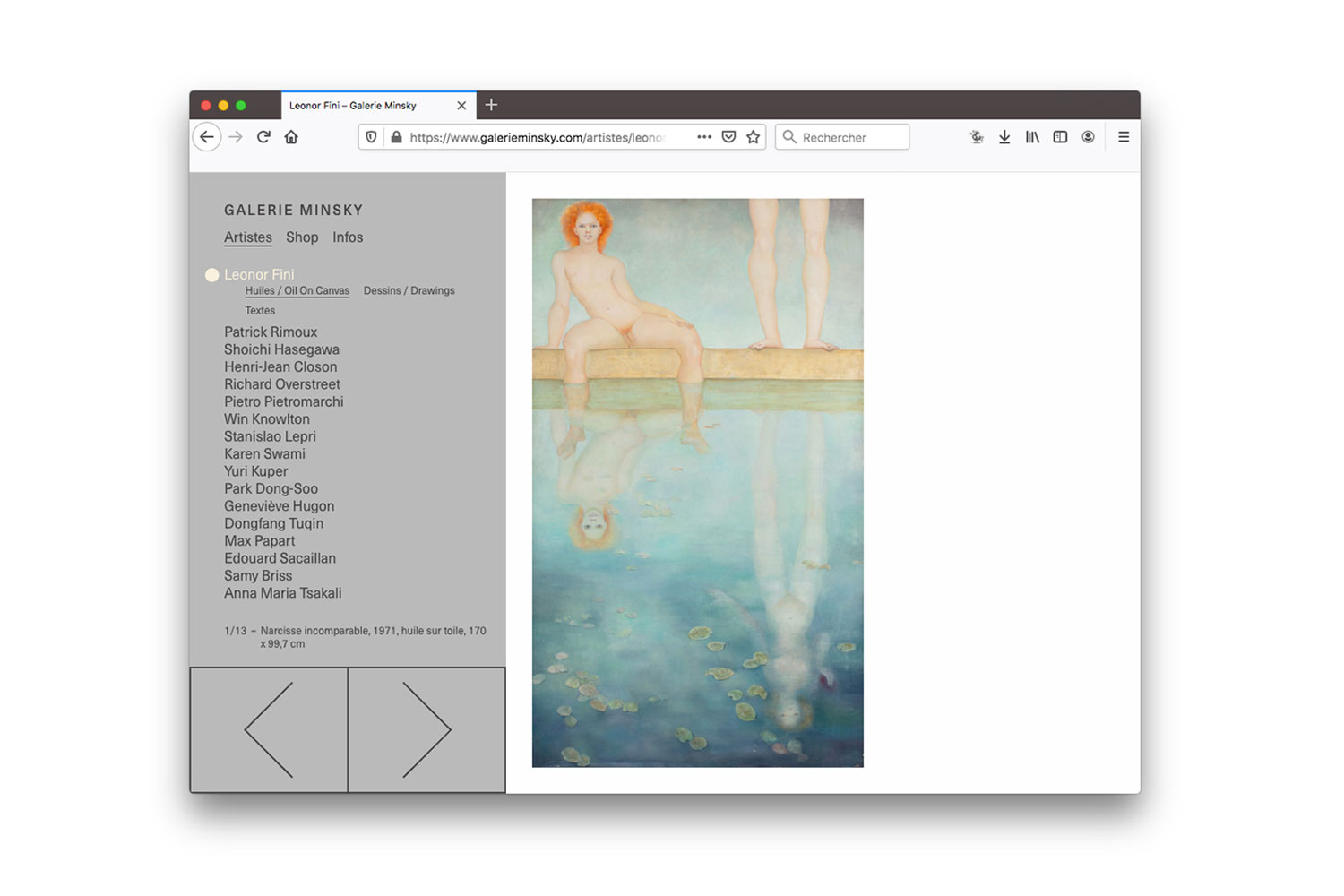Open a new tab with plus button
Viewport: 1344px width, 896px height.
tap(491, 105)
